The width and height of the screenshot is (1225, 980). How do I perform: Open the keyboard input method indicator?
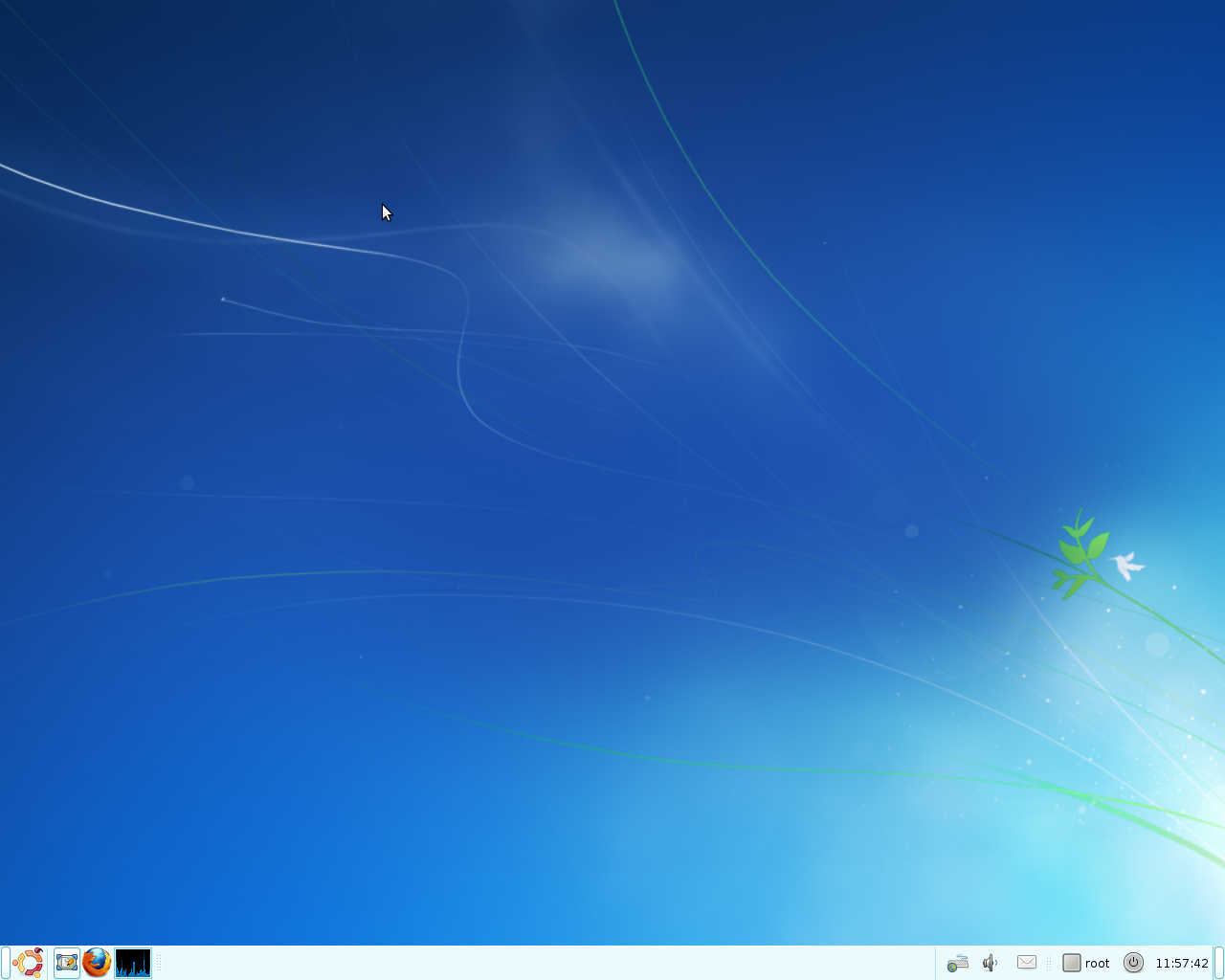[x=957, y=963]
